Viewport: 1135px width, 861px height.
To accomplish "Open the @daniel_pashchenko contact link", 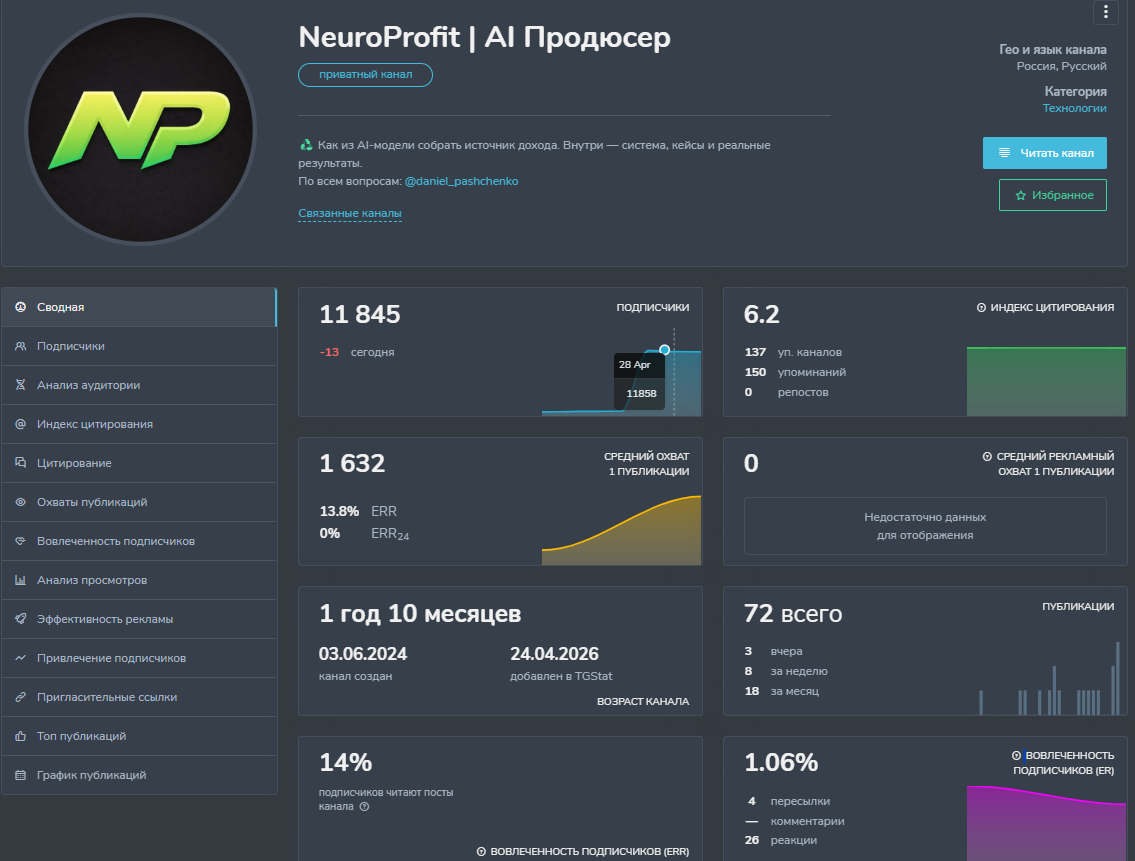I will (x=461, y=181).
